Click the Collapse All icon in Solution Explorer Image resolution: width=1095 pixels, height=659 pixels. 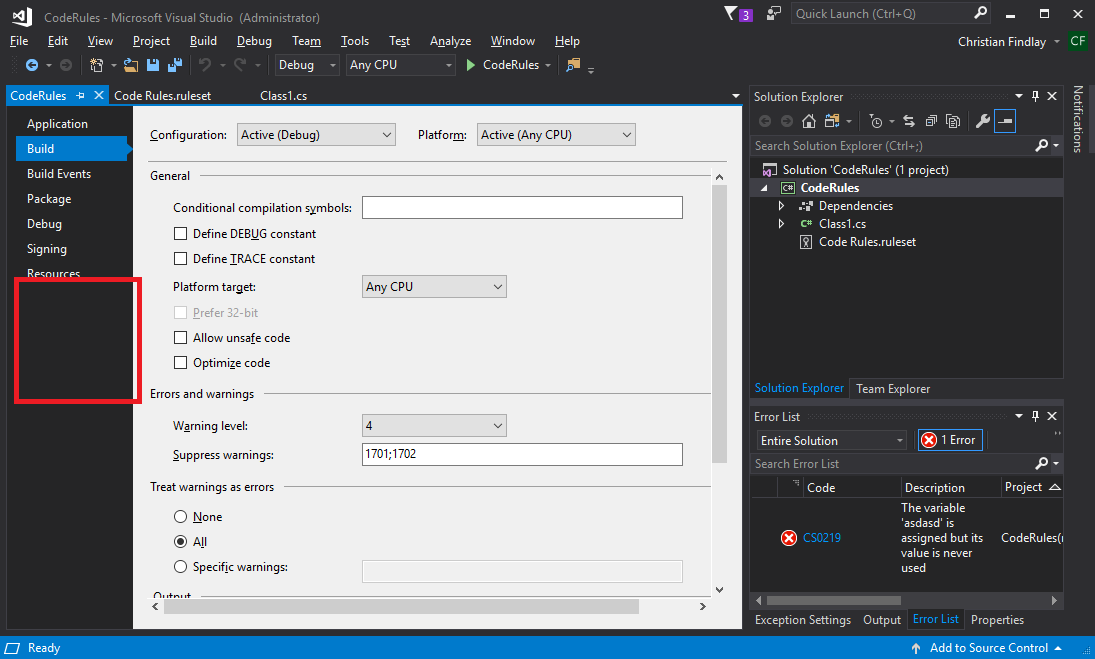point(931,121)
